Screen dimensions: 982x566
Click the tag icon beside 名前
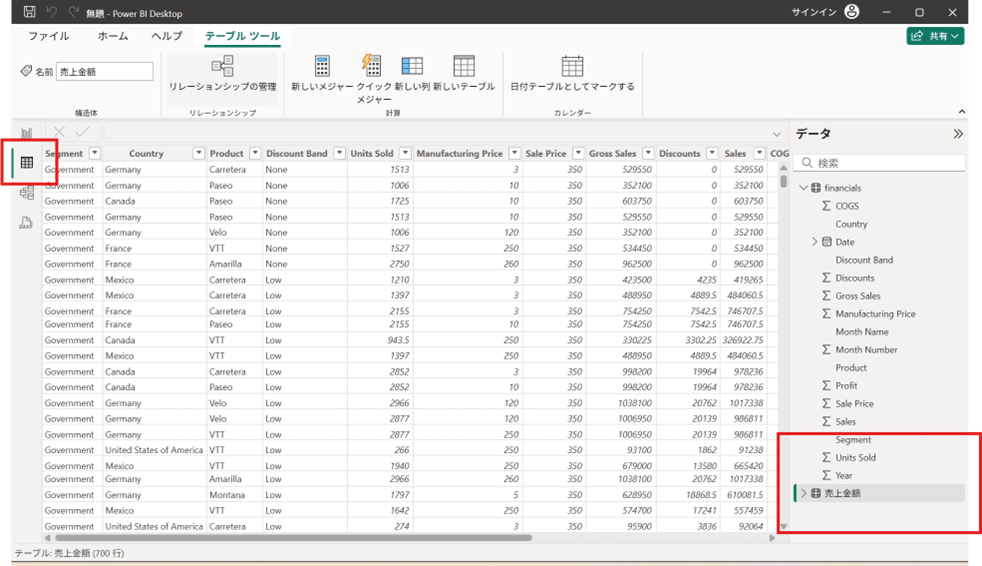pyautogui.click(x=26, y=71)
